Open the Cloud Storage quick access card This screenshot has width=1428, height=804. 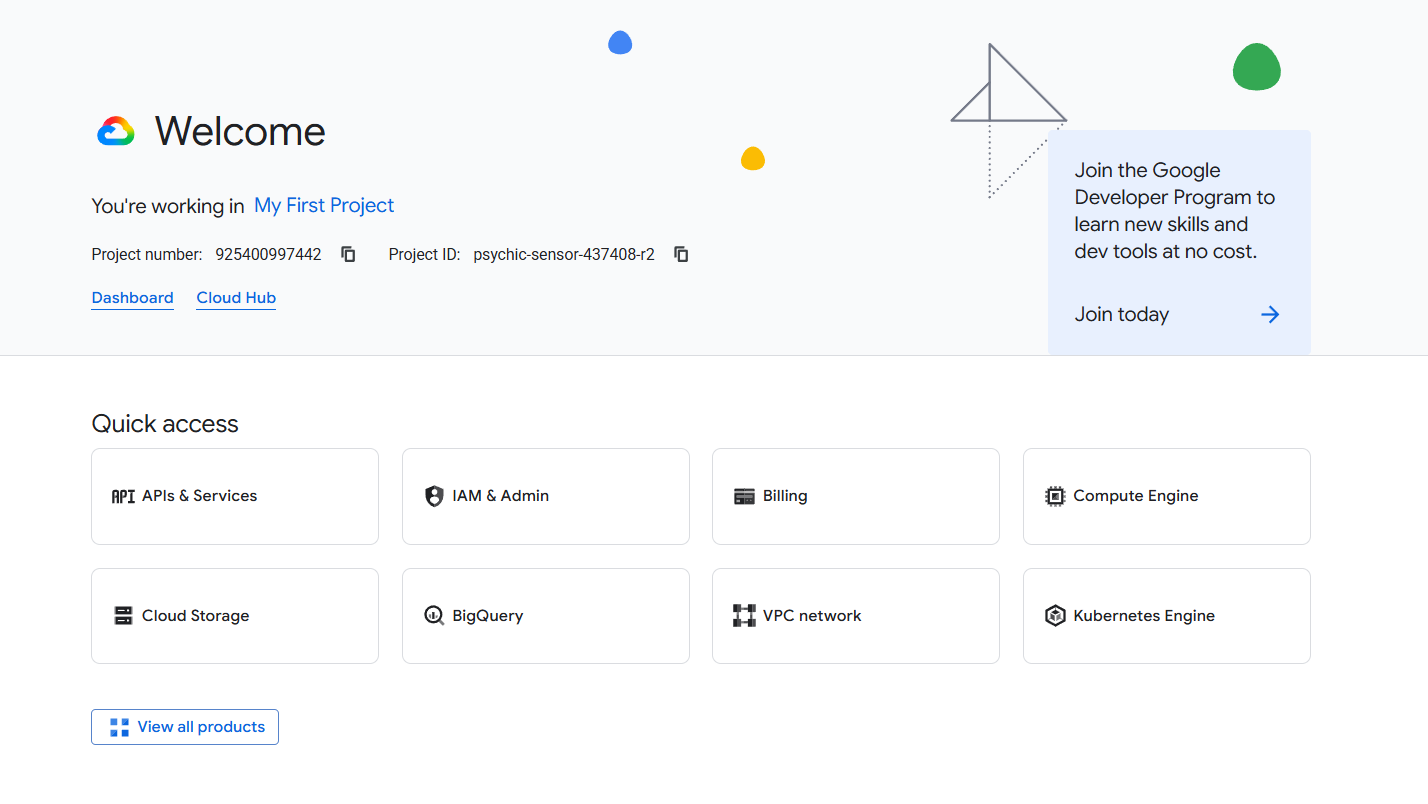(235, 616)
